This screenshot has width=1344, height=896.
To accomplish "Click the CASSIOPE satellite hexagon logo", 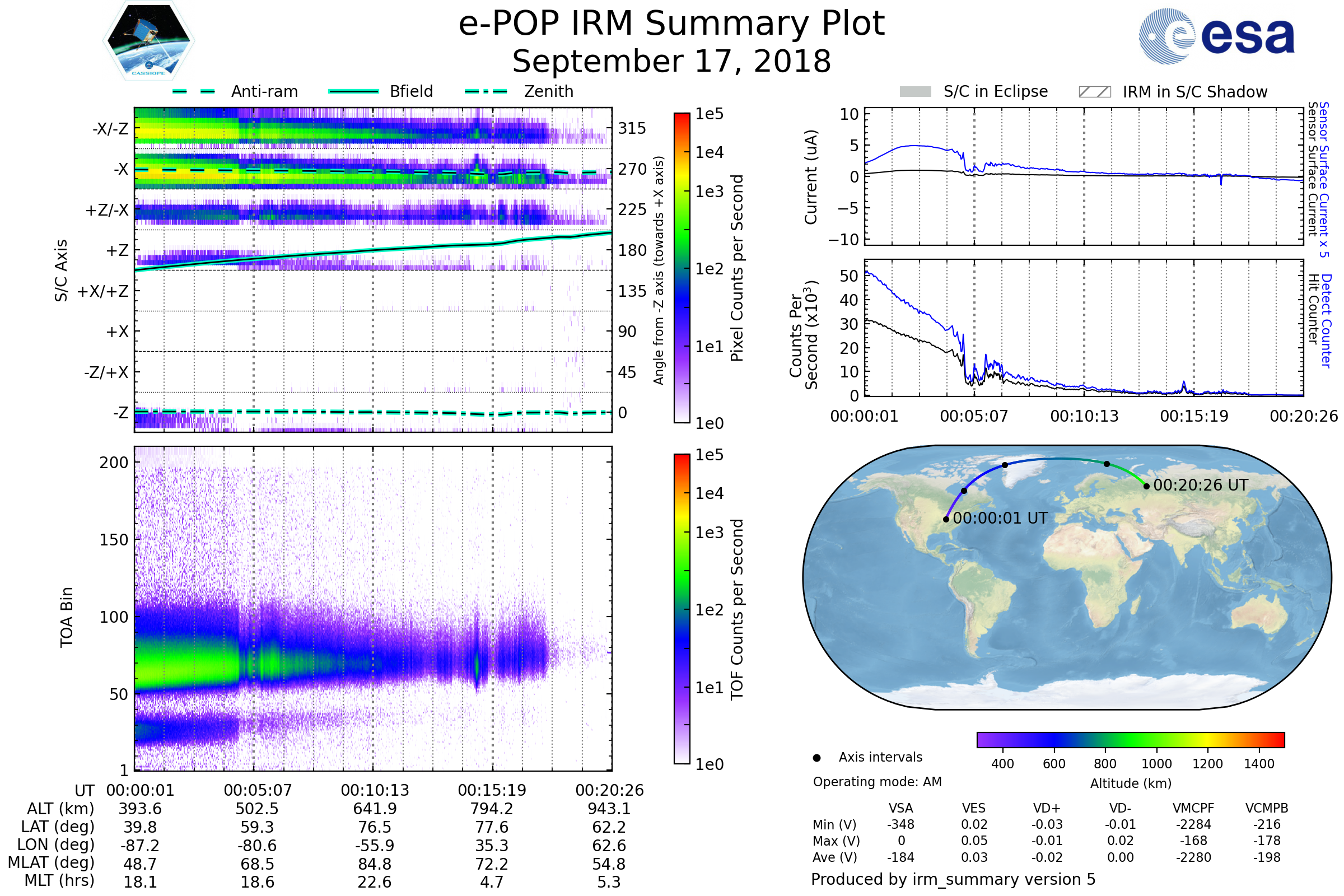I will click(x=148, y=41).
